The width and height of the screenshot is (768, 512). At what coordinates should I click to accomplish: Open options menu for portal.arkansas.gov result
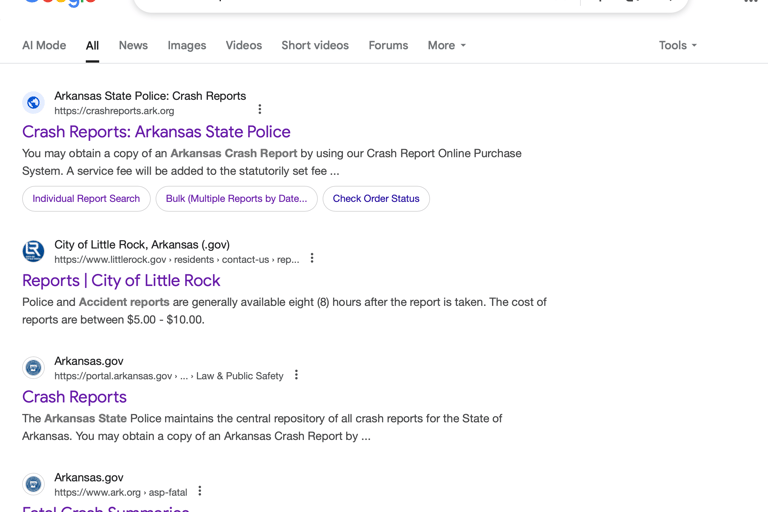click(x=296, y=375)
